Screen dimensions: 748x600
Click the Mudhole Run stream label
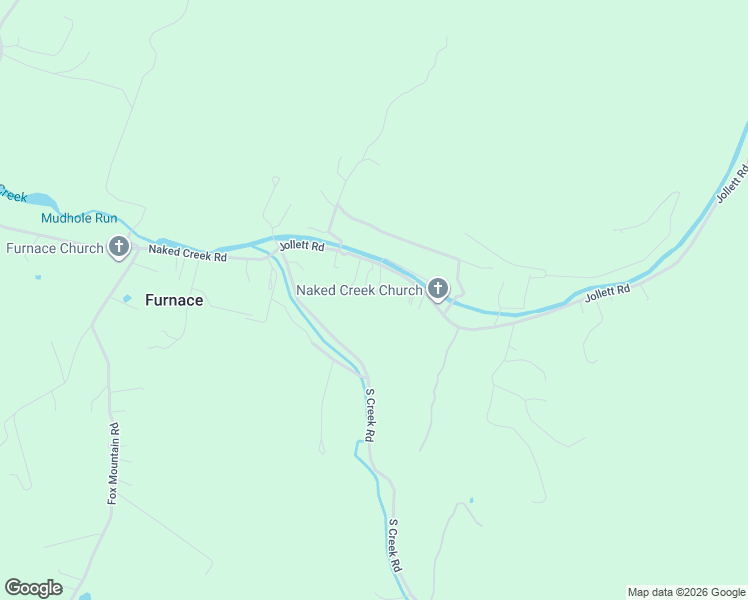pos(79,218)
